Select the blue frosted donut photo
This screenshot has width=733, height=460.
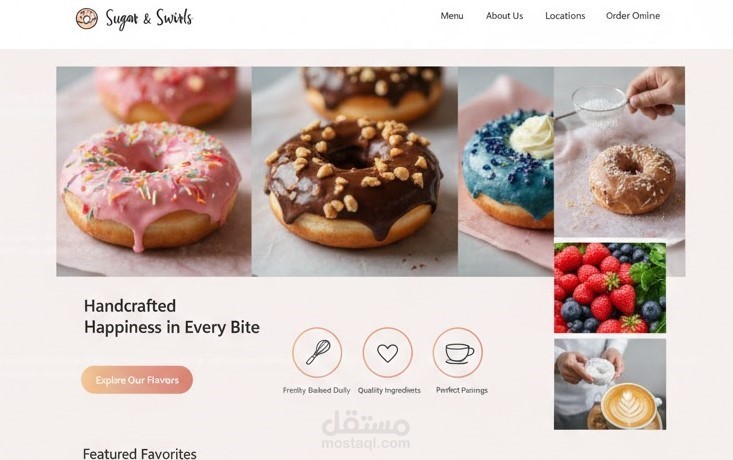coord(506,171)
